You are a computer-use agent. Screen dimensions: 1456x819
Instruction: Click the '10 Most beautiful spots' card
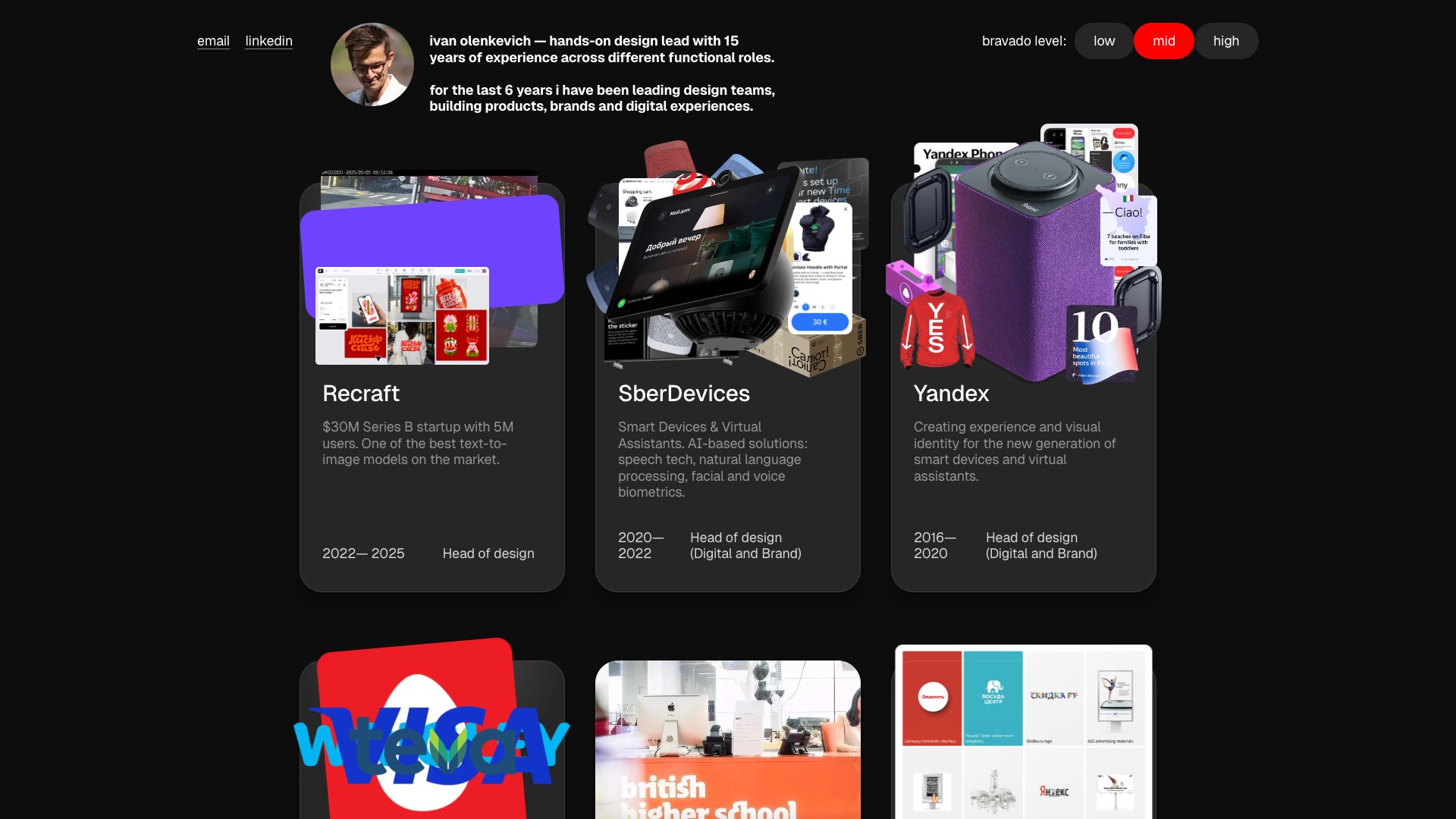tap(1102, 344)
